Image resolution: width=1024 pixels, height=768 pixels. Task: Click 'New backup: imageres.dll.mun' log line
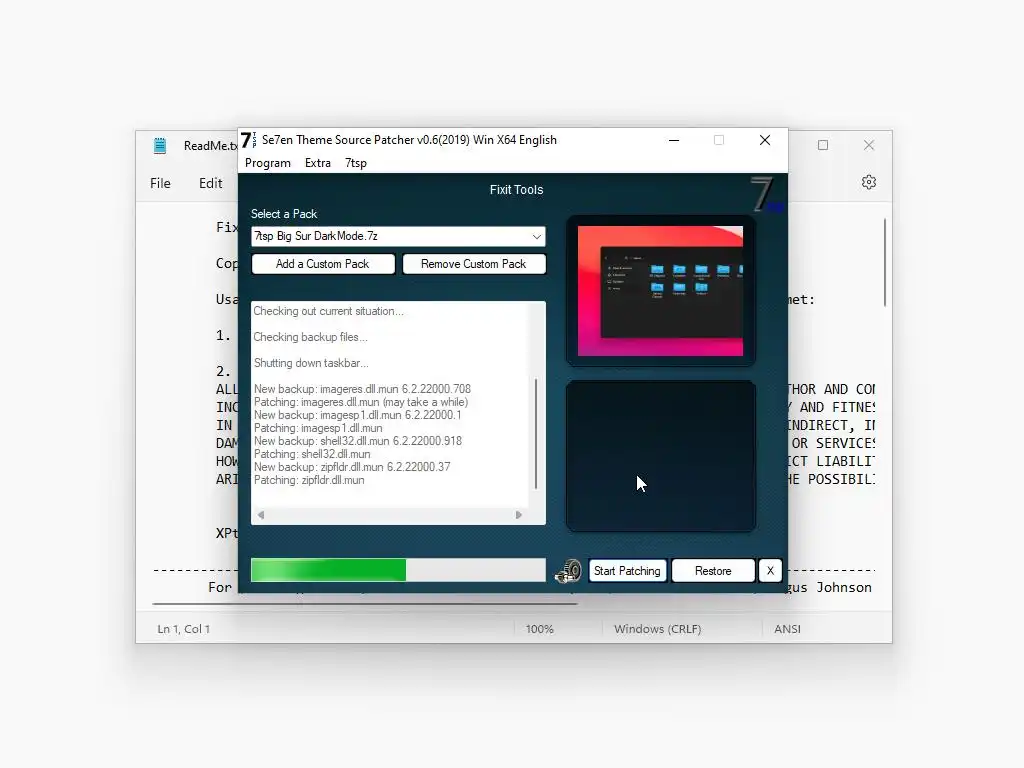pos(362,389)
